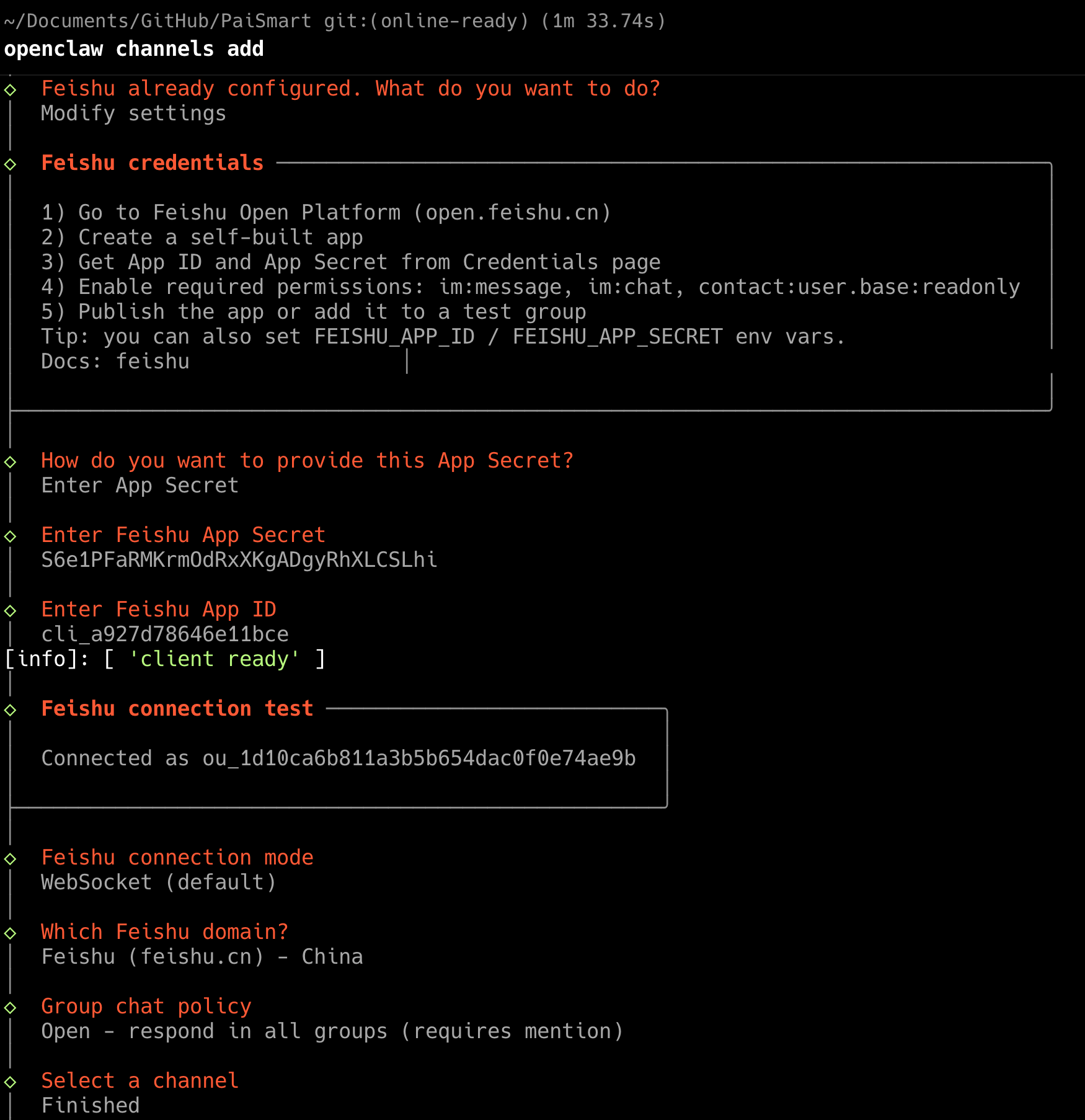Click the diamond next to Which Feishu domain
Screen dimensions: 1085x1120
click(x=10, y=933)
